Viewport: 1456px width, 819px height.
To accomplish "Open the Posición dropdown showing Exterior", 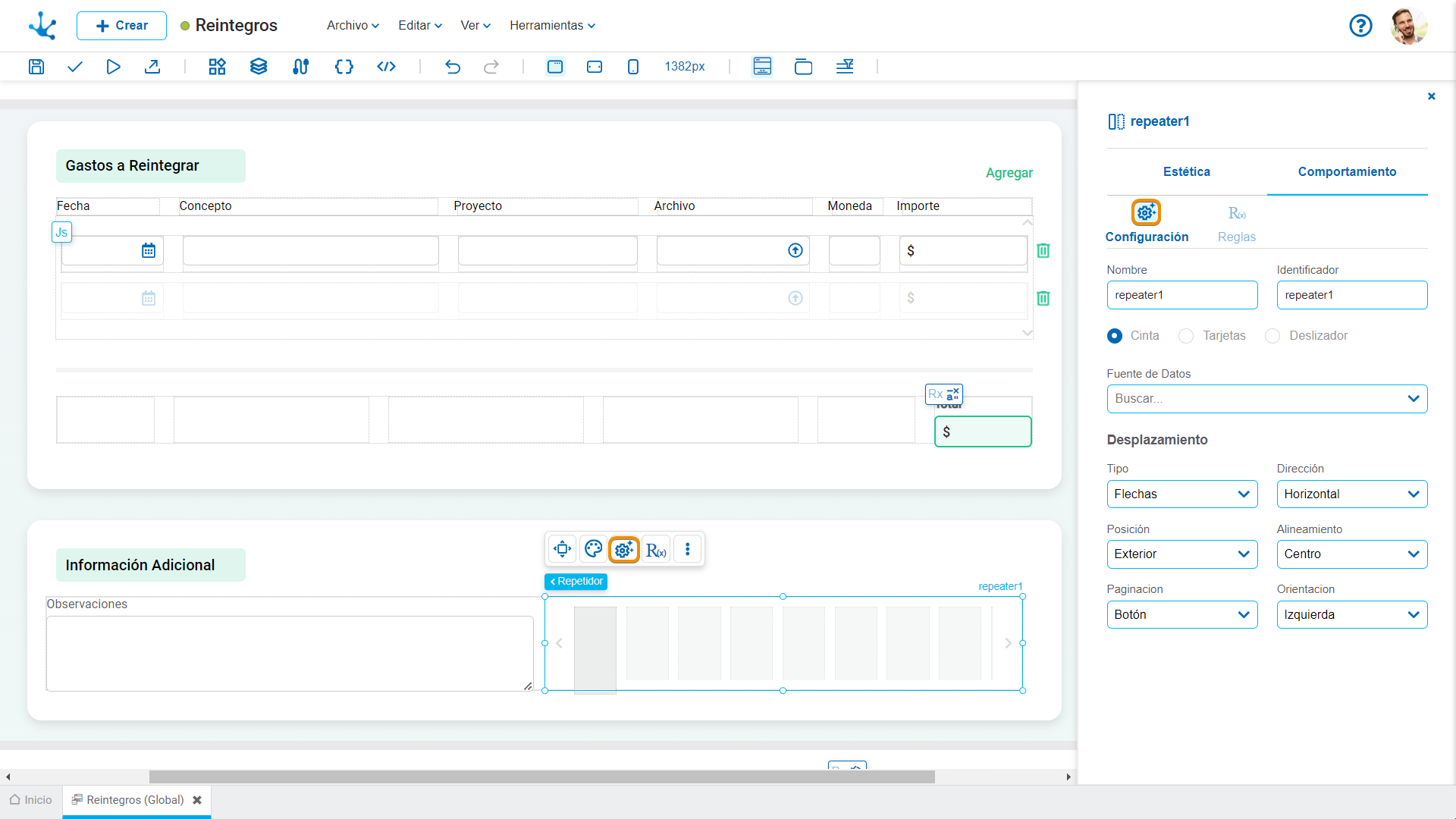I will (1182, 554).
